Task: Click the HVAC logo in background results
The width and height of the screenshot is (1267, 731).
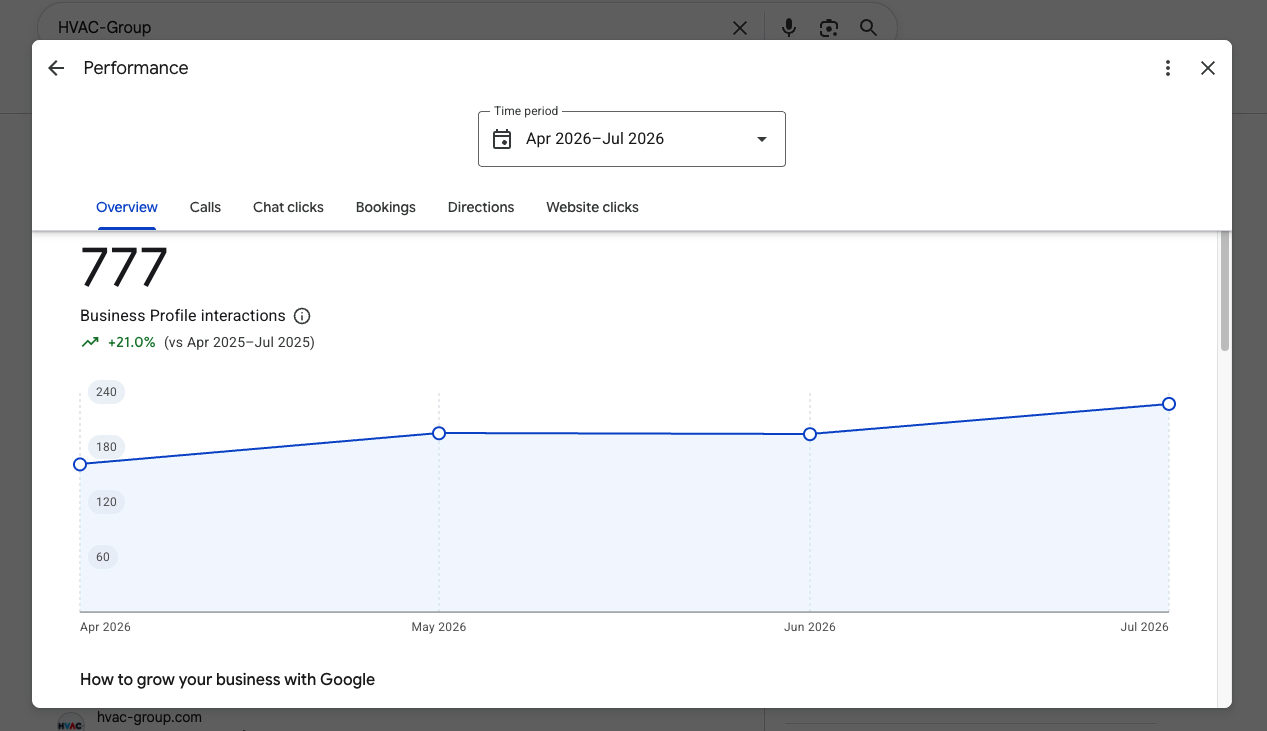Action: pos(70,722)
